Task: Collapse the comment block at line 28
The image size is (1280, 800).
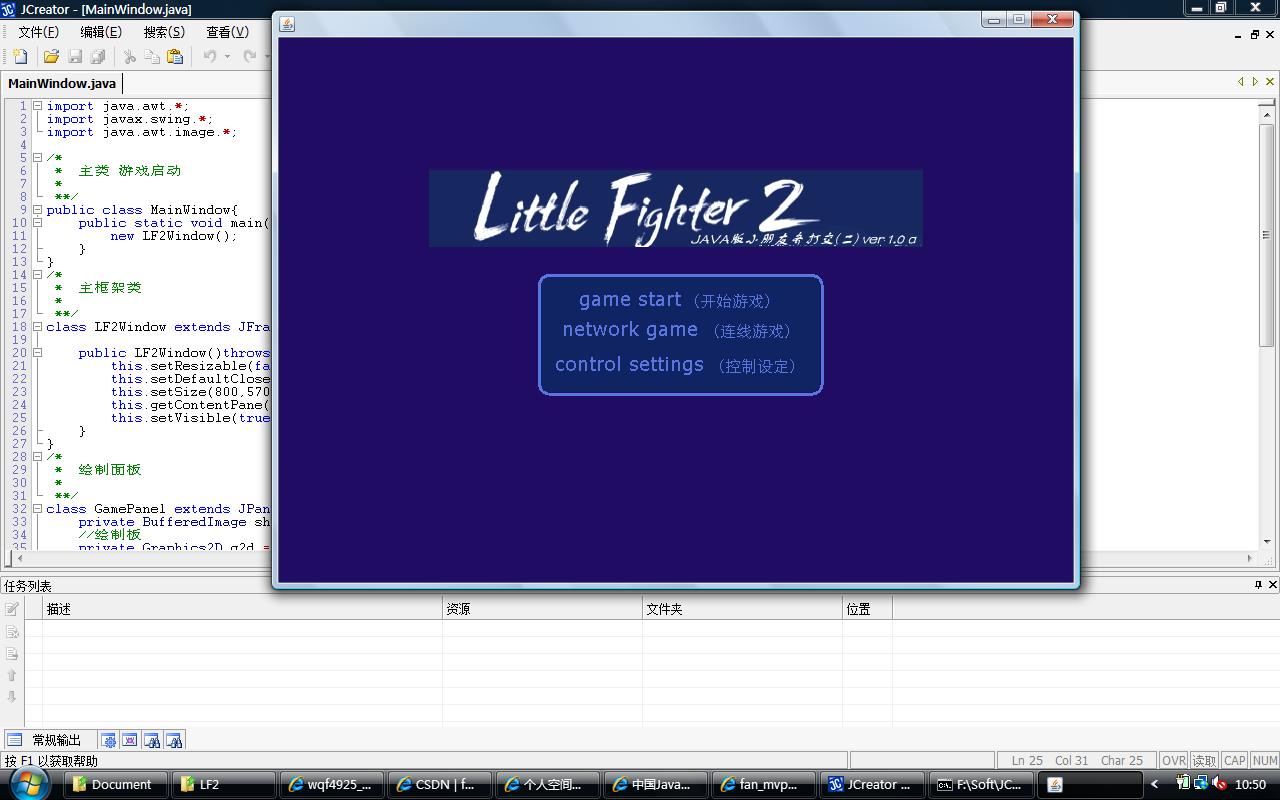Action: pyautogui.click(x=37, y=457)
